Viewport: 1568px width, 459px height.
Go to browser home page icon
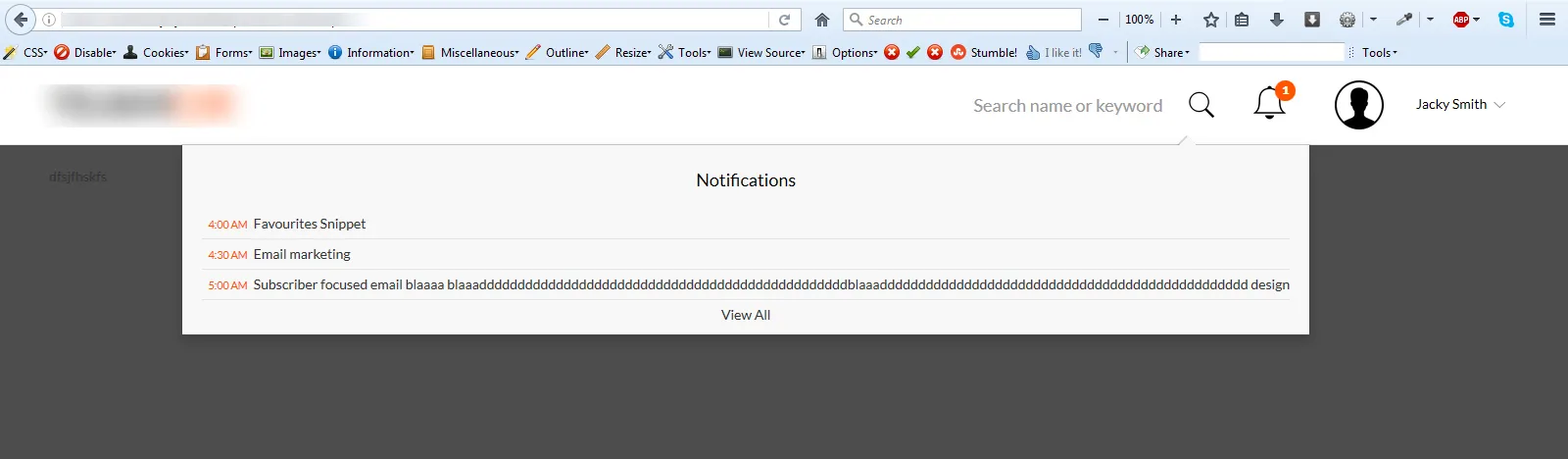822,20
